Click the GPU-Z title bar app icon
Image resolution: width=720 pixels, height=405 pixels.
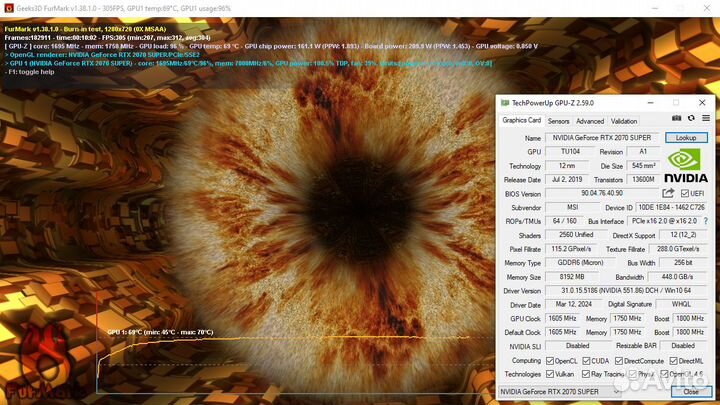(x=504, y=102)
